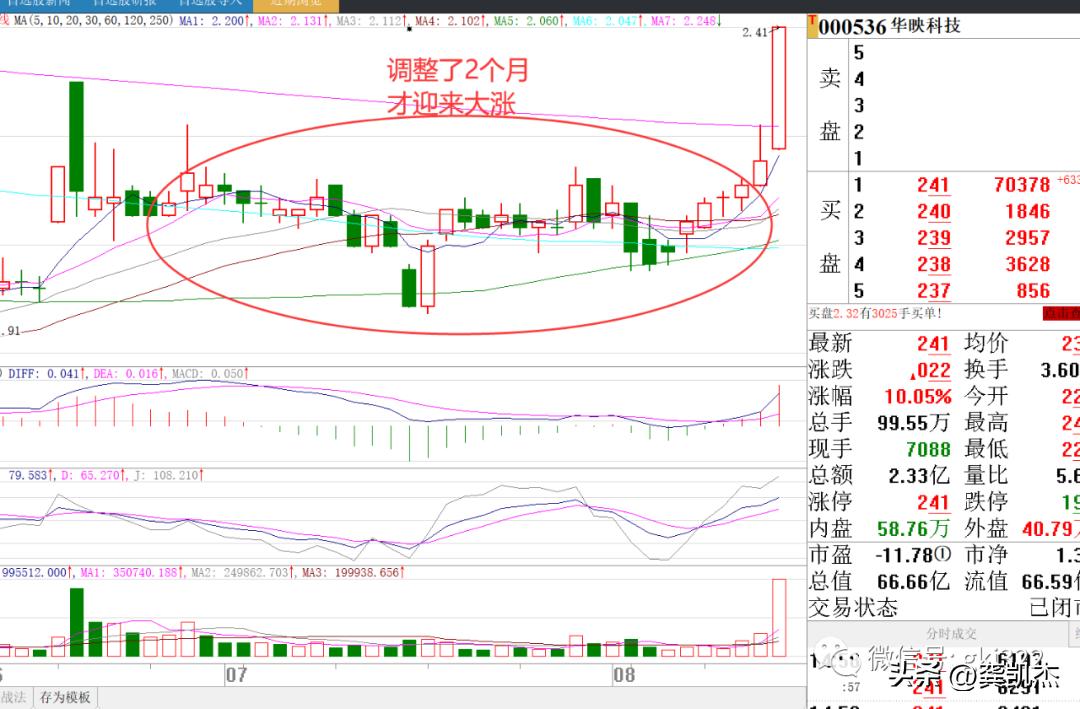Open the 存为模板 tab
Viewport: 1080px width, 709px height.
pos(65,697)
